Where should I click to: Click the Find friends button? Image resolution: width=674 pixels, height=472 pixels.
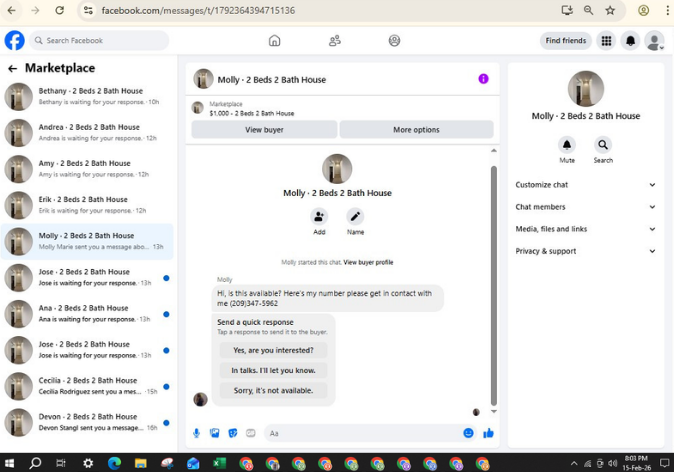click(566, 41)
